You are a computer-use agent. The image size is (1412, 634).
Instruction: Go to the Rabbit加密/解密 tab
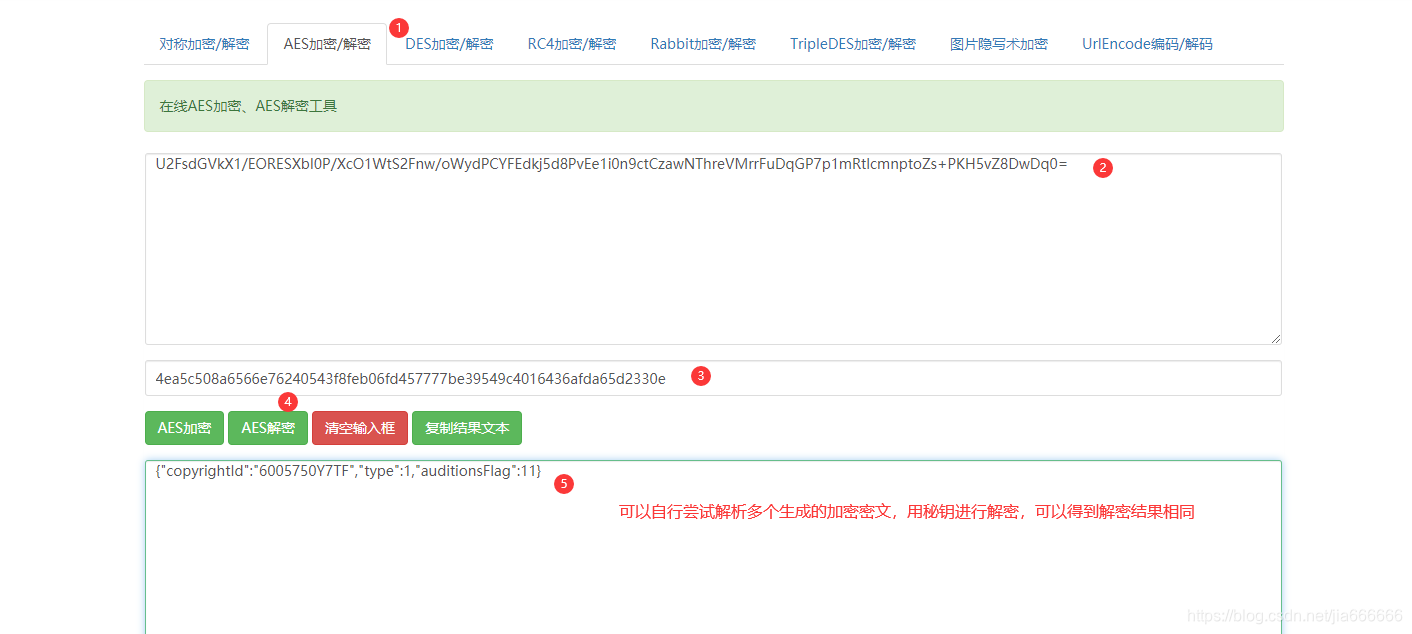click(703, 44)
